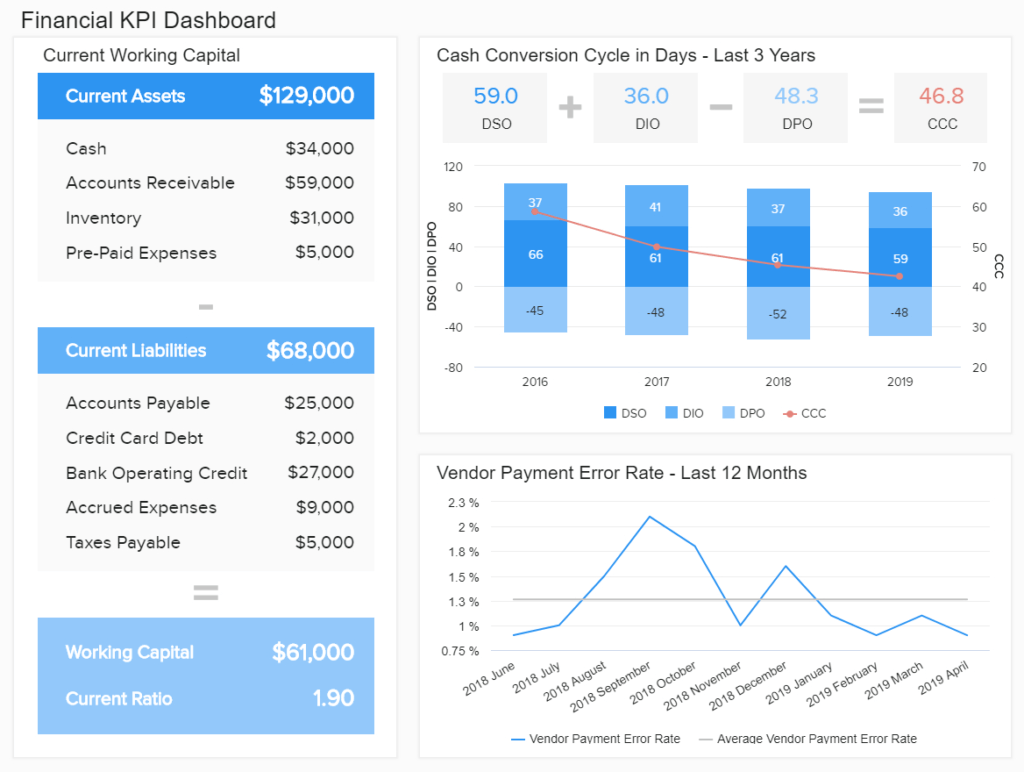Click the minus symbol below Pre-Paid Expenses
Screen dimensions: 1024x772
pyautogui.click(x=205, y=307)
